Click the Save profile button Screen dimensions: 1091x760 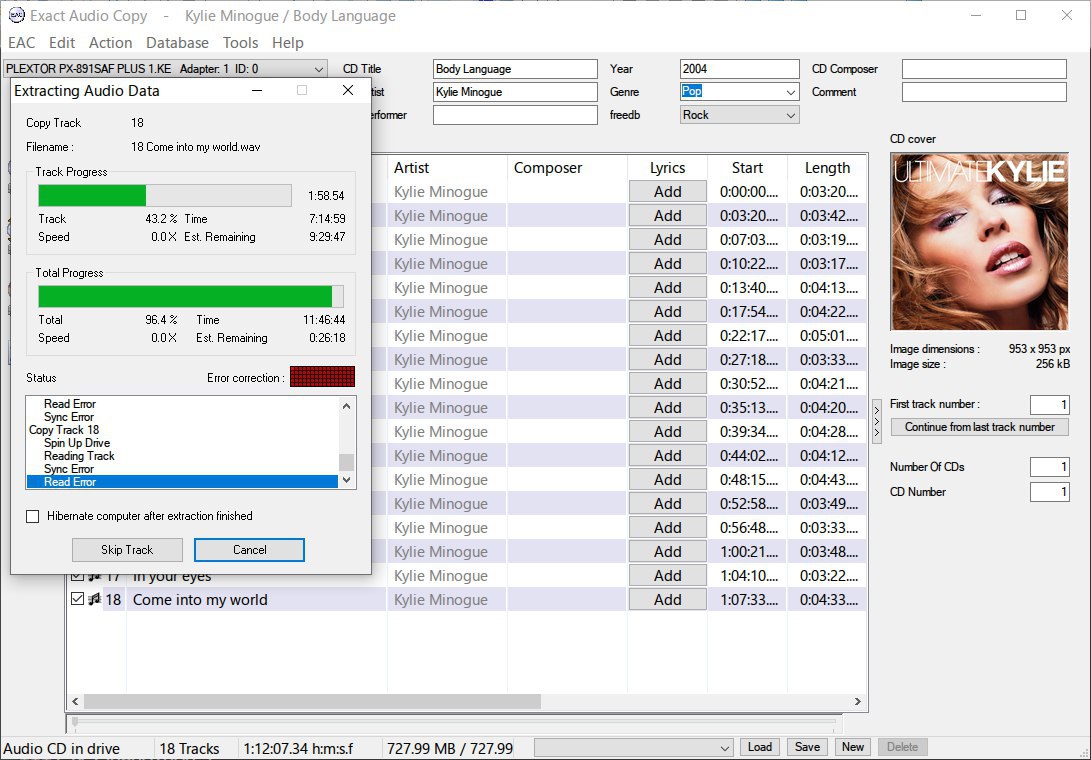point(807,747)
